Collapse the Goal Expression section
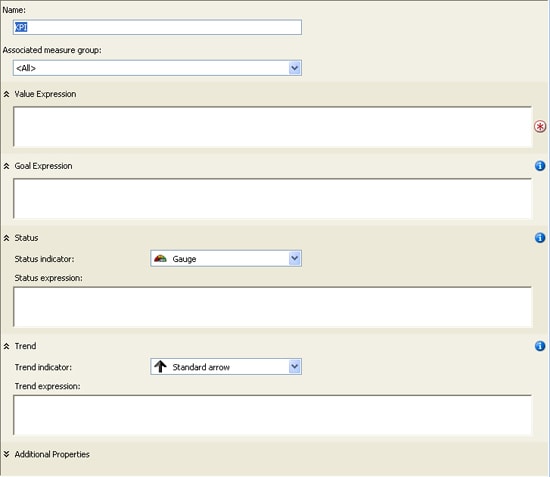This screenshot has height=477, width=550. coord(6,166)
